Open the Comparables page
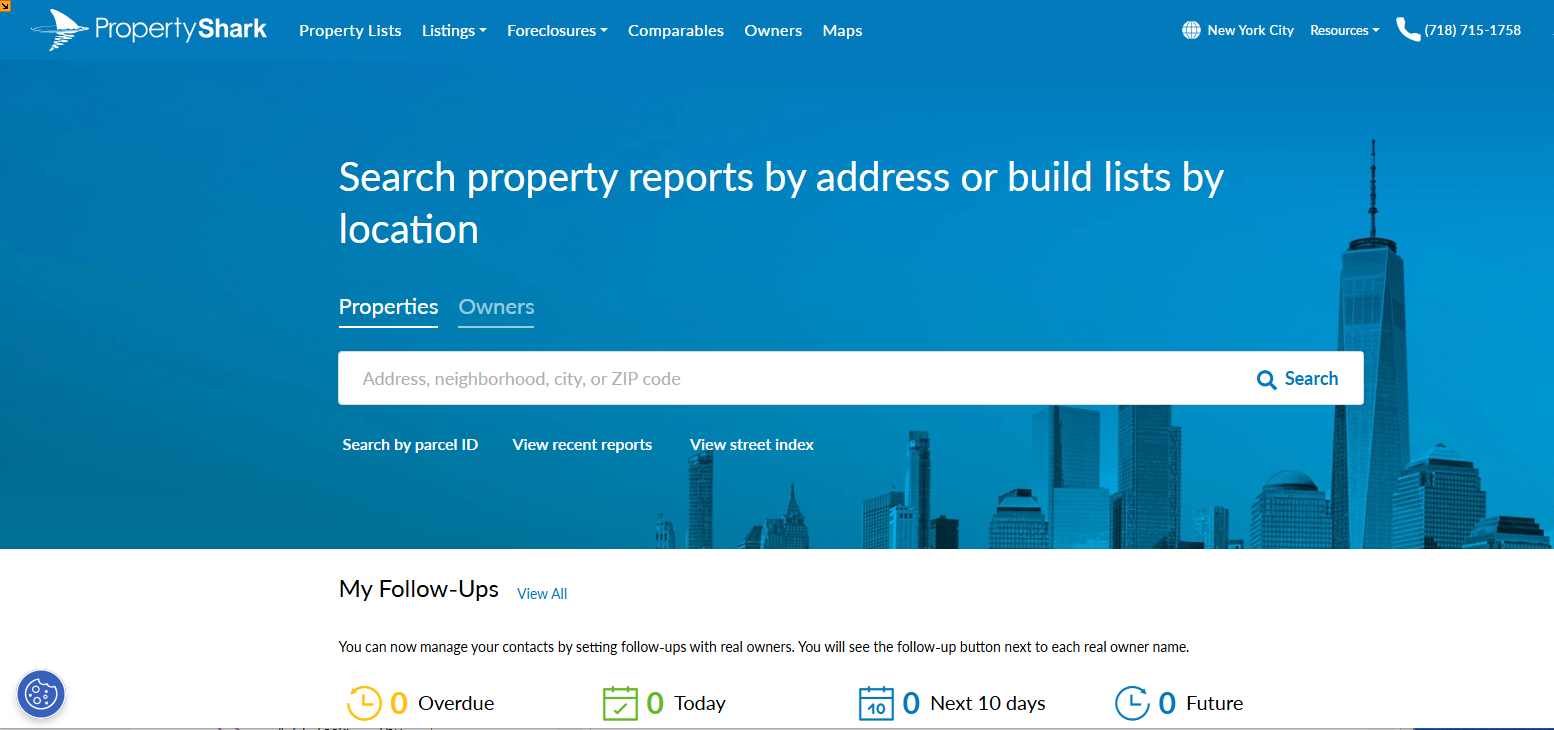Screen dimensions: 1554x730 (x=676, y=31)
